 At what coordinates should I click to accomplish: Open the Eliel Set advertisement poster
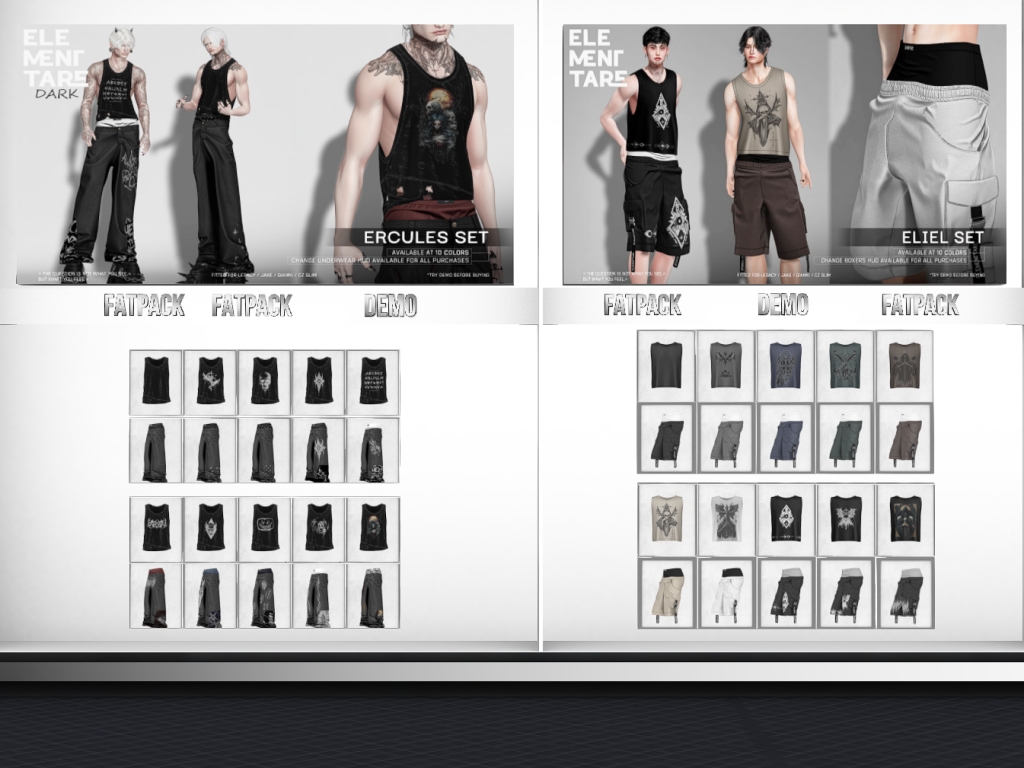point(784,154)
